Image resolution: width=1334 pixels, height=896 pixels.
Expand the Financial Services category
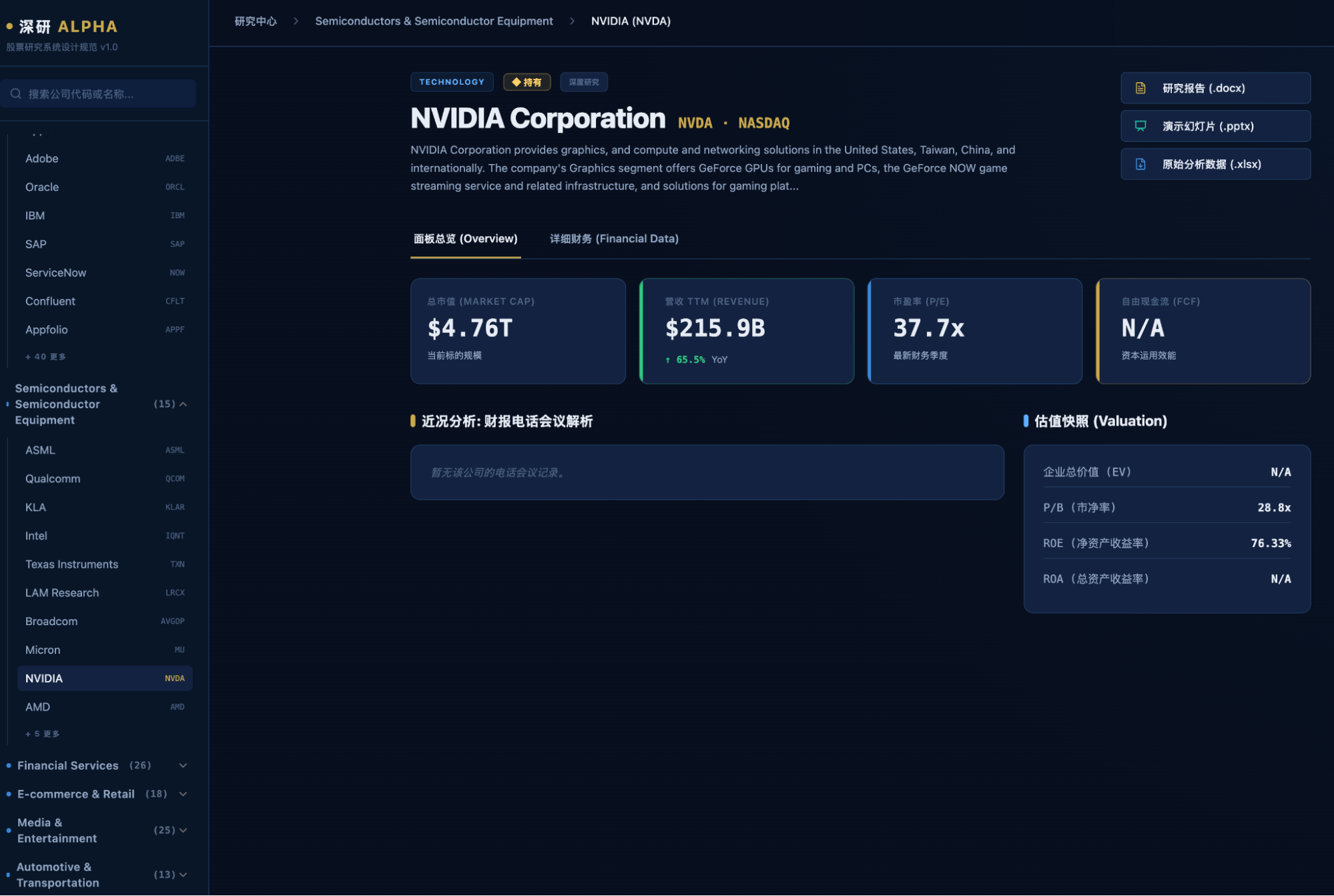[183, 765]
